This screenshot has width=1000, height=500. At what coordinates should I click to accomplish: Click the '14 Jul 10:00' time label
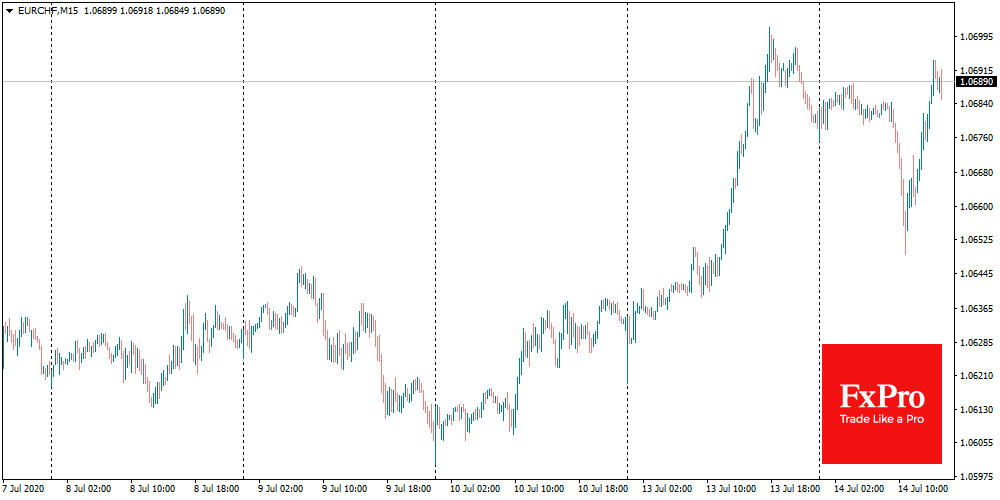921,490
